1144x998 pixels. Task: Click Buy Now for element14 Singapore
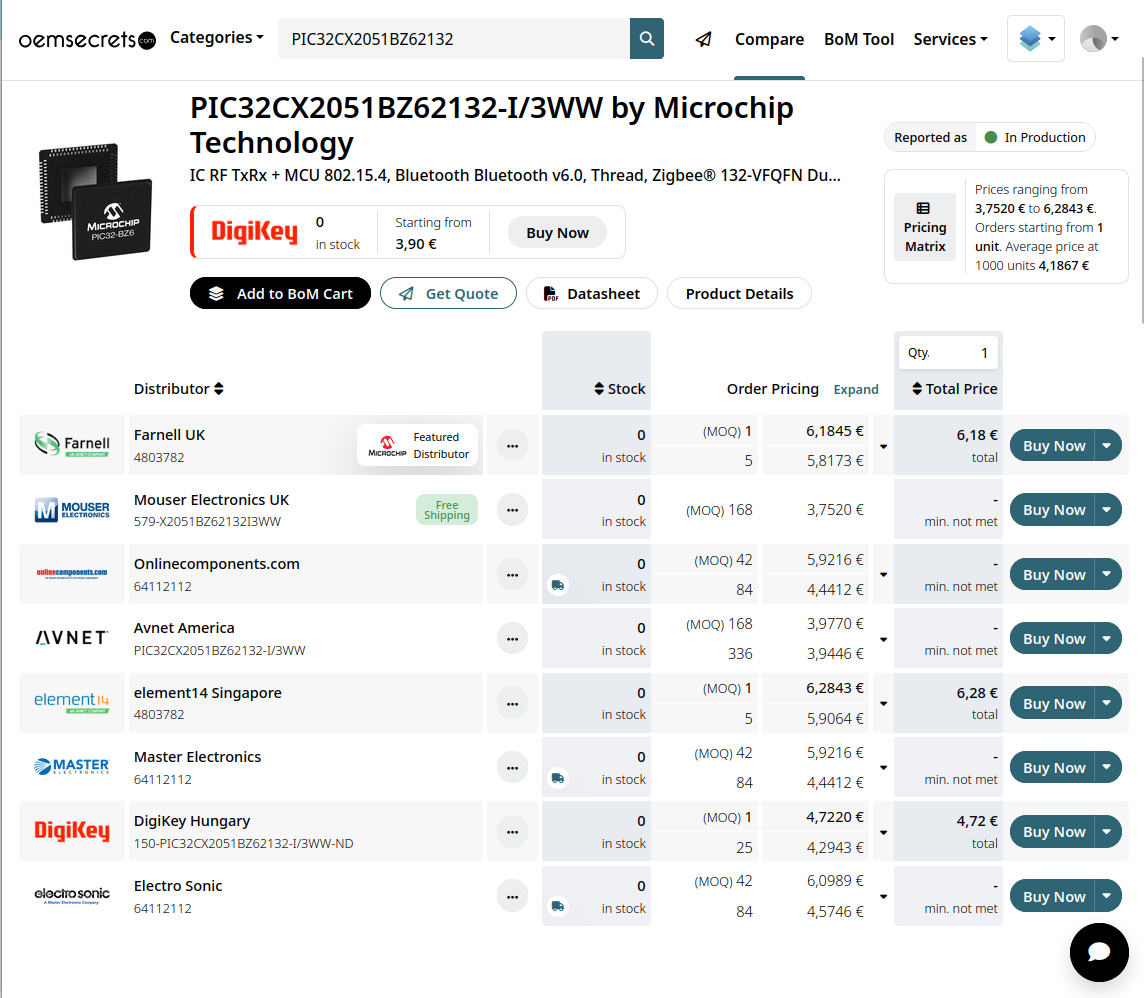pos(1053,703)
